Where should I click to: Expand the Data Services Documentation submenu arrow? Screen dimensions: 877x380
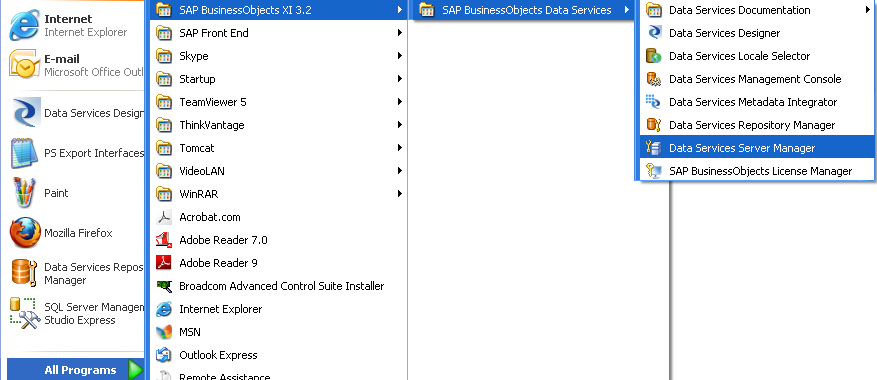click(867, 10)
